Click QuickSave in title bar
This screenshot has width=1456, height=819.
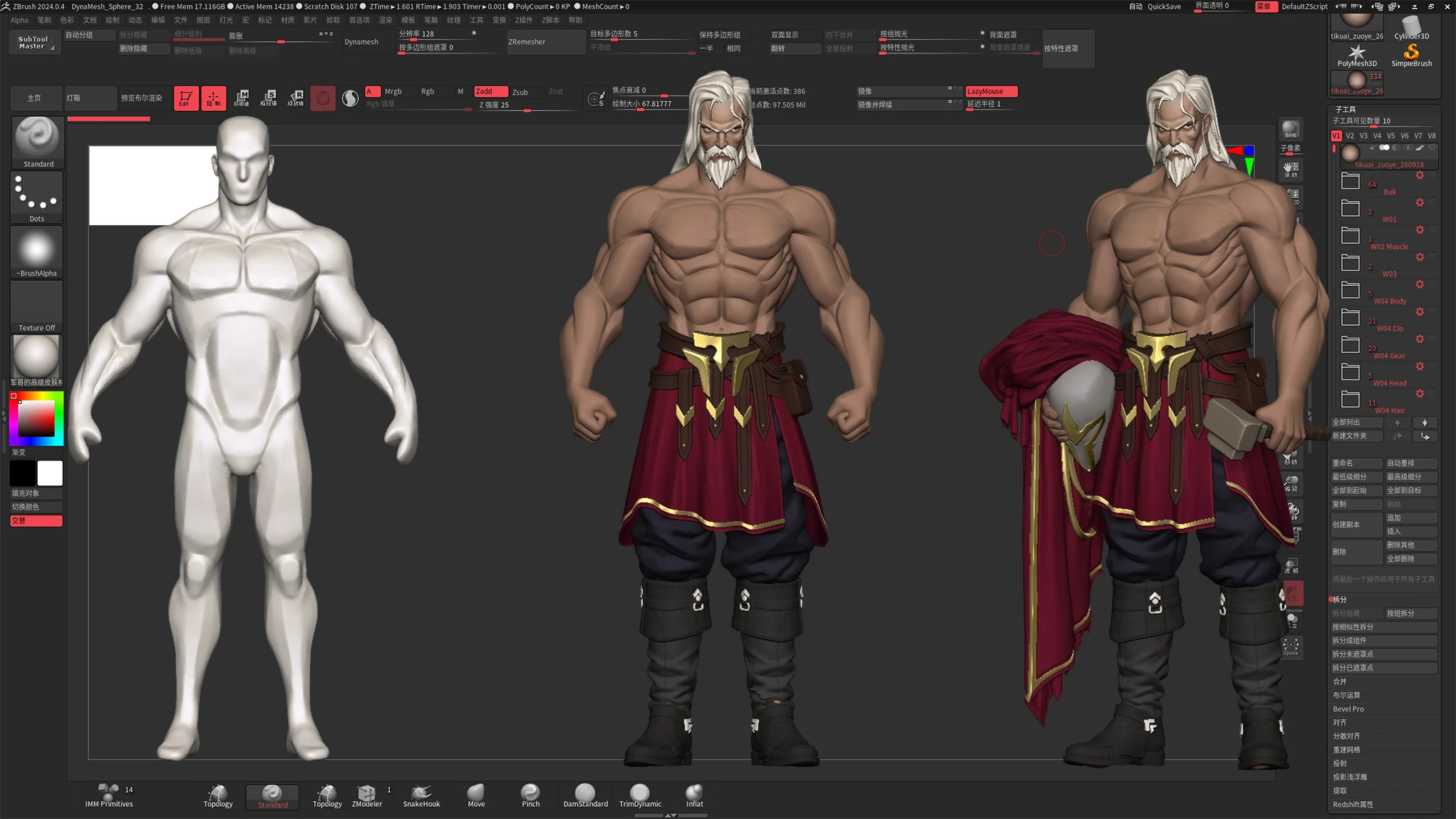[x=1164, y=6]
